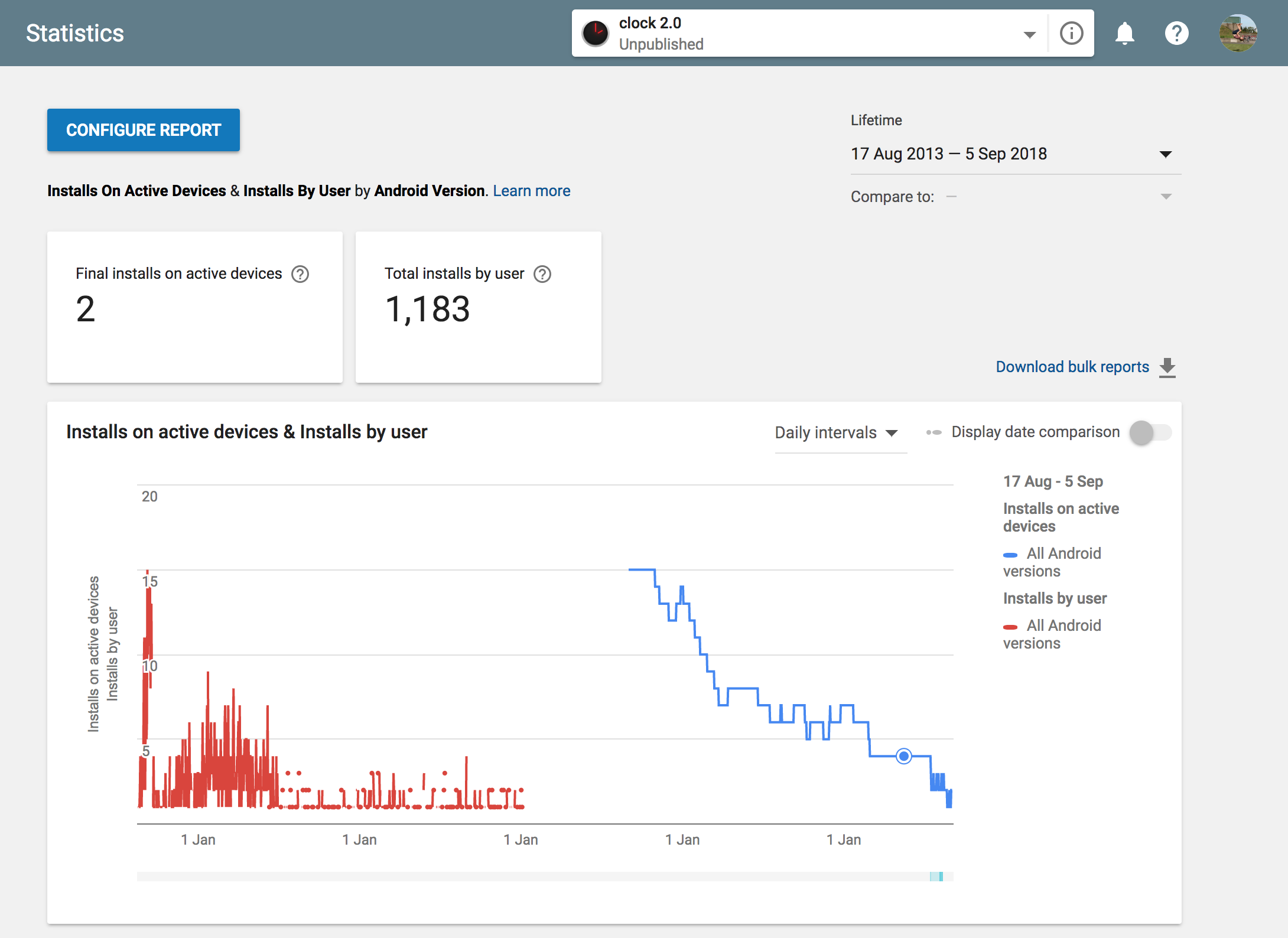Open the notifications bell
This screenshot has width=1288, height=938.
coord(1124,33)
